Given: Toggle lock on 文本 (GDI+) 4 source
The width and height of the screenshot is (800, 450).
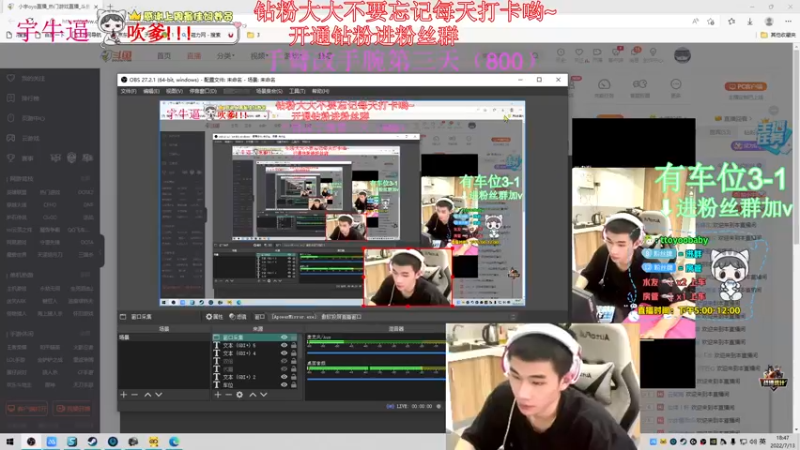Looking at the screenshot, I should [x=293, y=353].
